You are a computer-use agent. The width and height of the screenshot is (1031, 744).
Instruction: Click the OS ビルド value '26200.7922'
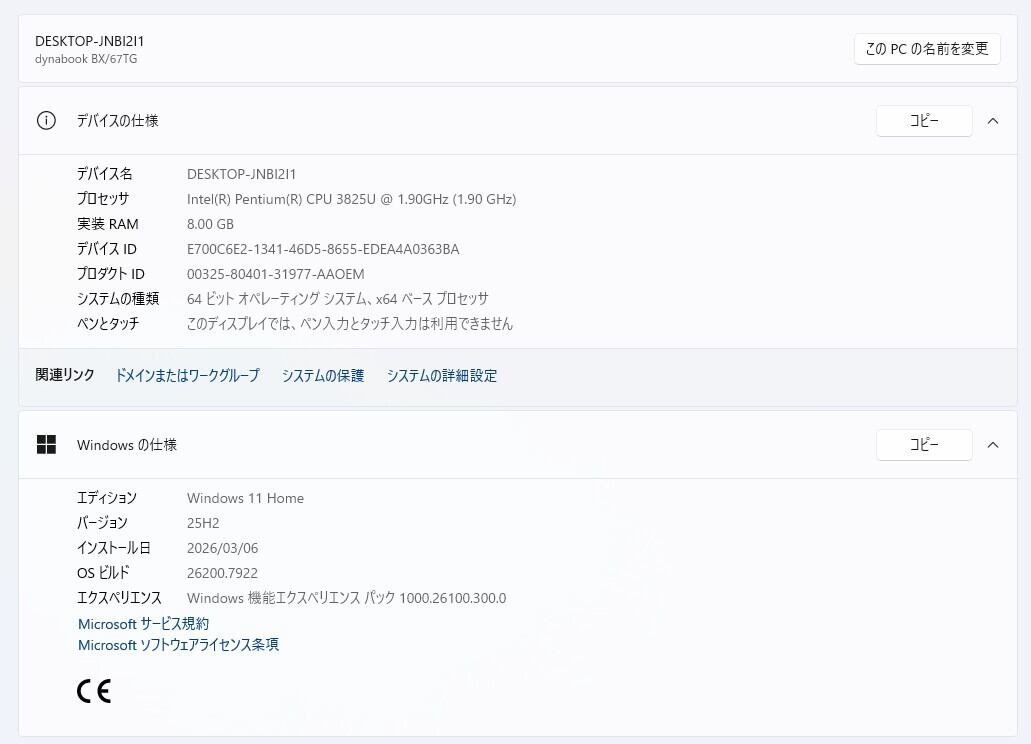point(222,573)
